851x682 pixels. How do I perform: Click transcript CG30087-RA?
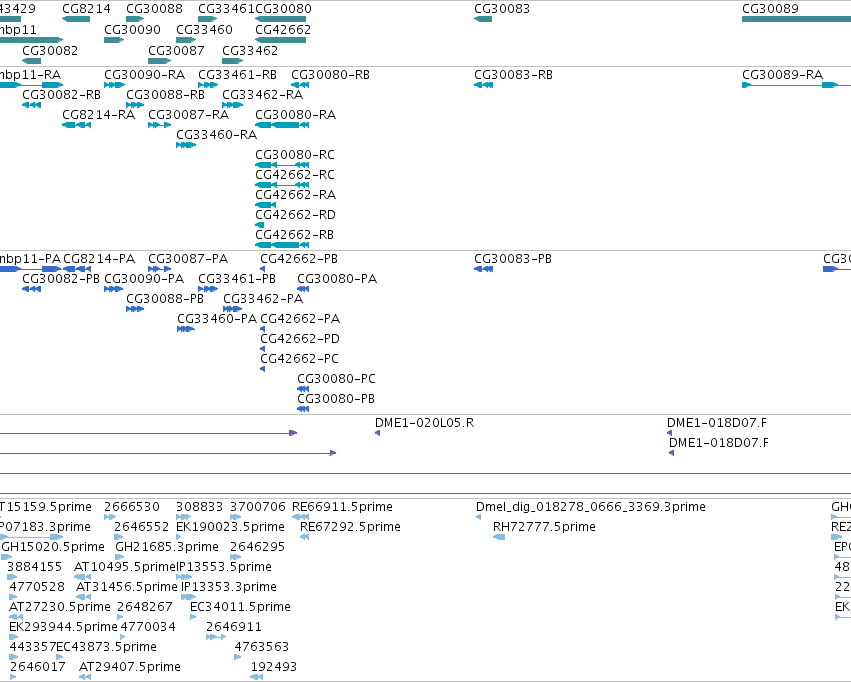[x=188, y=114]
